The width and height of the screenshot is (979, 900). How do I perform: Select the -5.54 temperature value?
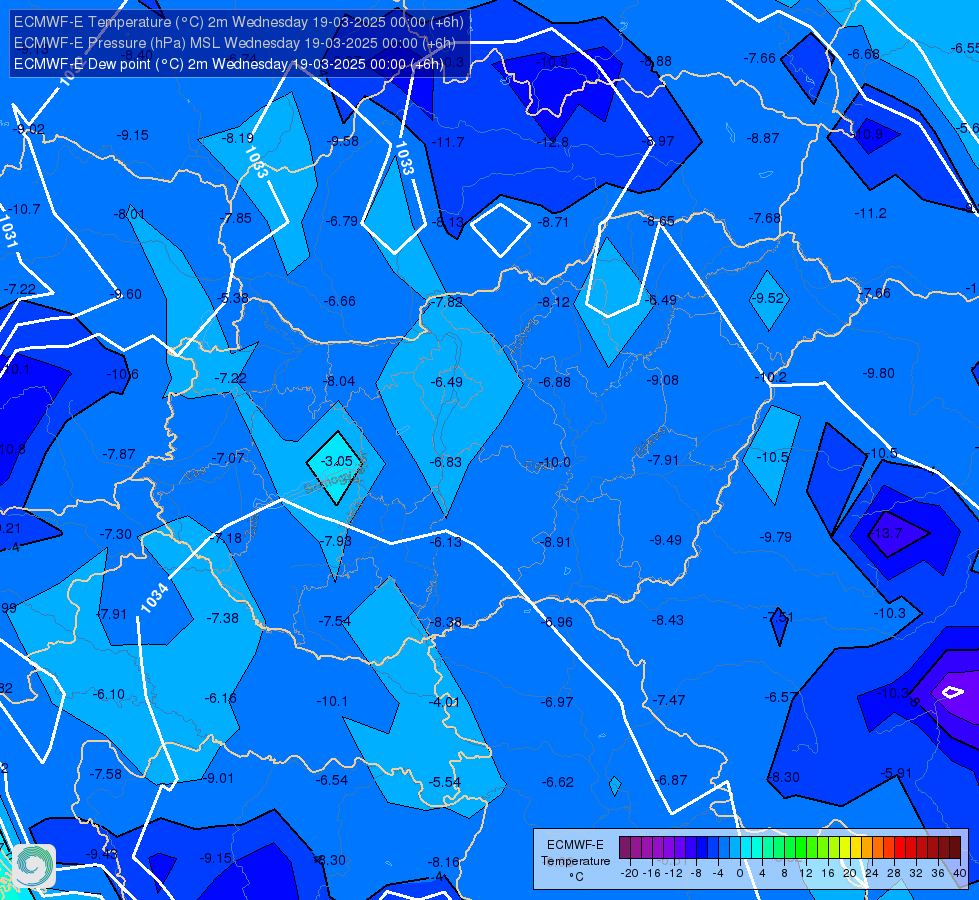tap(445, 782)
